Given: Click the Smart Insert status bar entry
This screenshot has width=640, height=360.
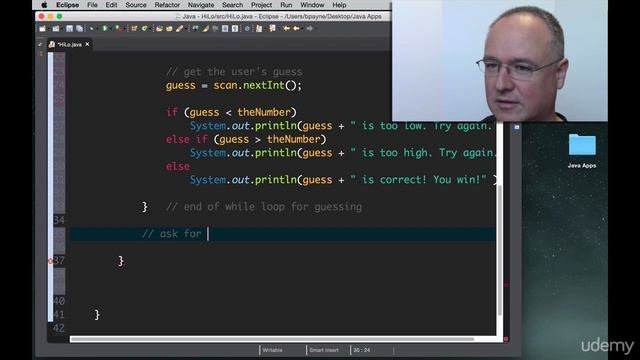Looking at the screenshot, I should (324, 350).
